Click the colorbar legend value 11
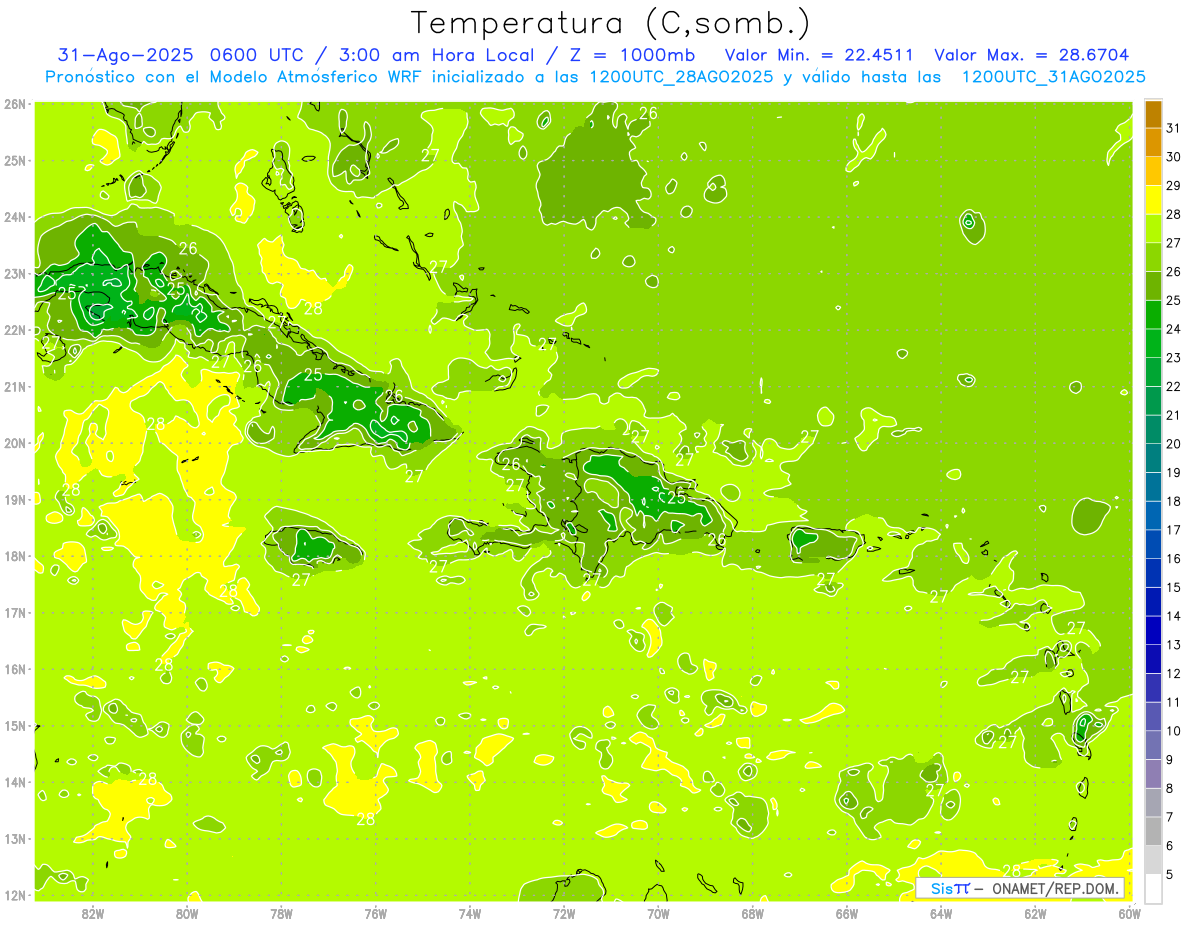 point(1174,702)
